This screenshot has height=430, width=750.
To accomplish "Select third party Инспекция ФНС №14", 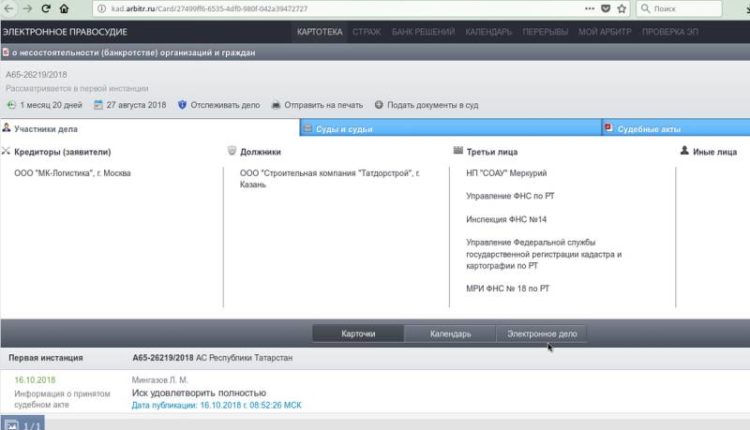I will click(x=506, y=220).
